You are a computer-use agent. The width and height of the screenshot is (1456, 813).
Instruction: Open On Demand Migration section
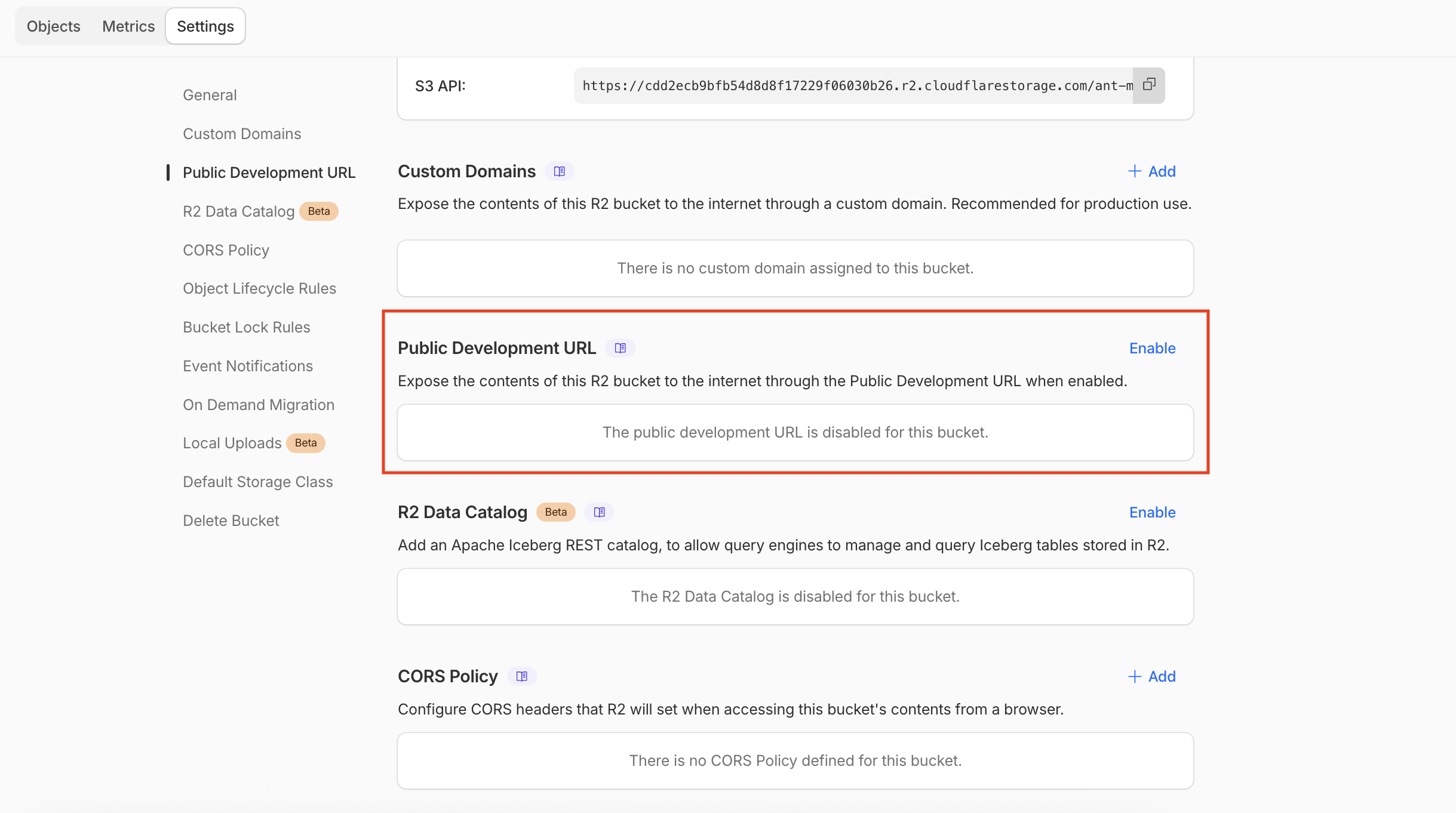(259, 405)
